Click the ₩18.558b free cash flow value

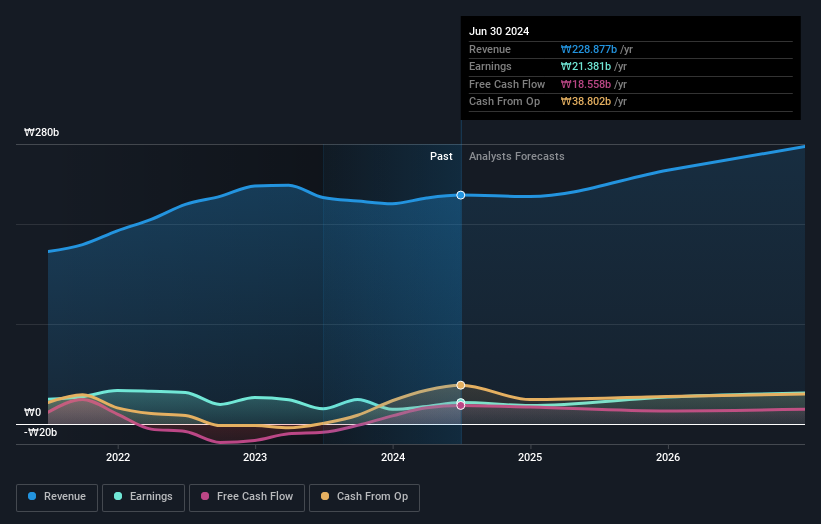tap(585, 84)
